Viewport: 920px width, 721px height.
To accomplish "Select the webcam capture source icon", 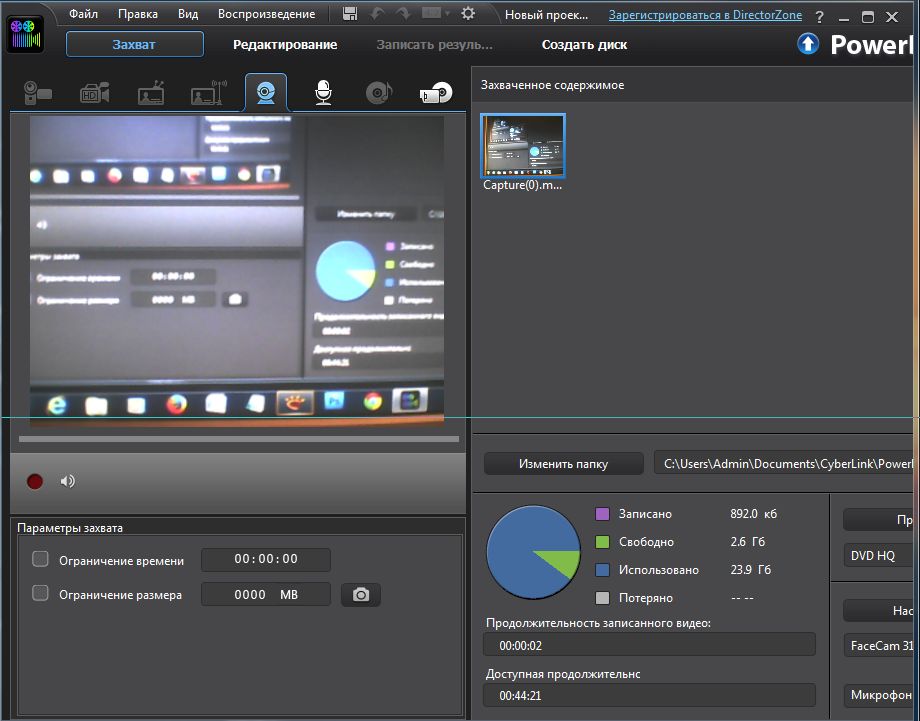I will [x=266, y=93].
